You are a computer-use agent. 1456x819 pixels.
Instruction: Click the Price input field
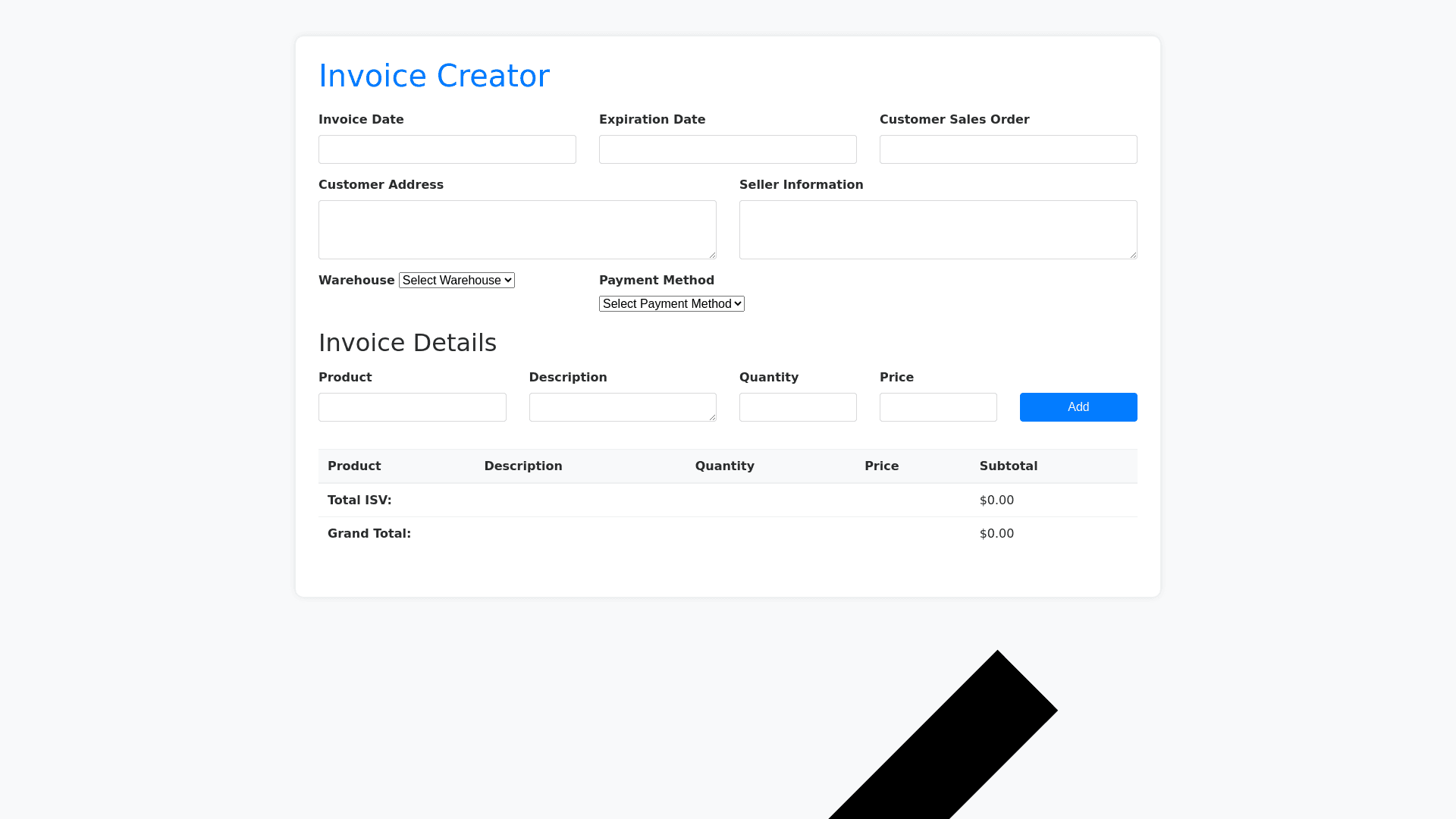pos(937,407)
